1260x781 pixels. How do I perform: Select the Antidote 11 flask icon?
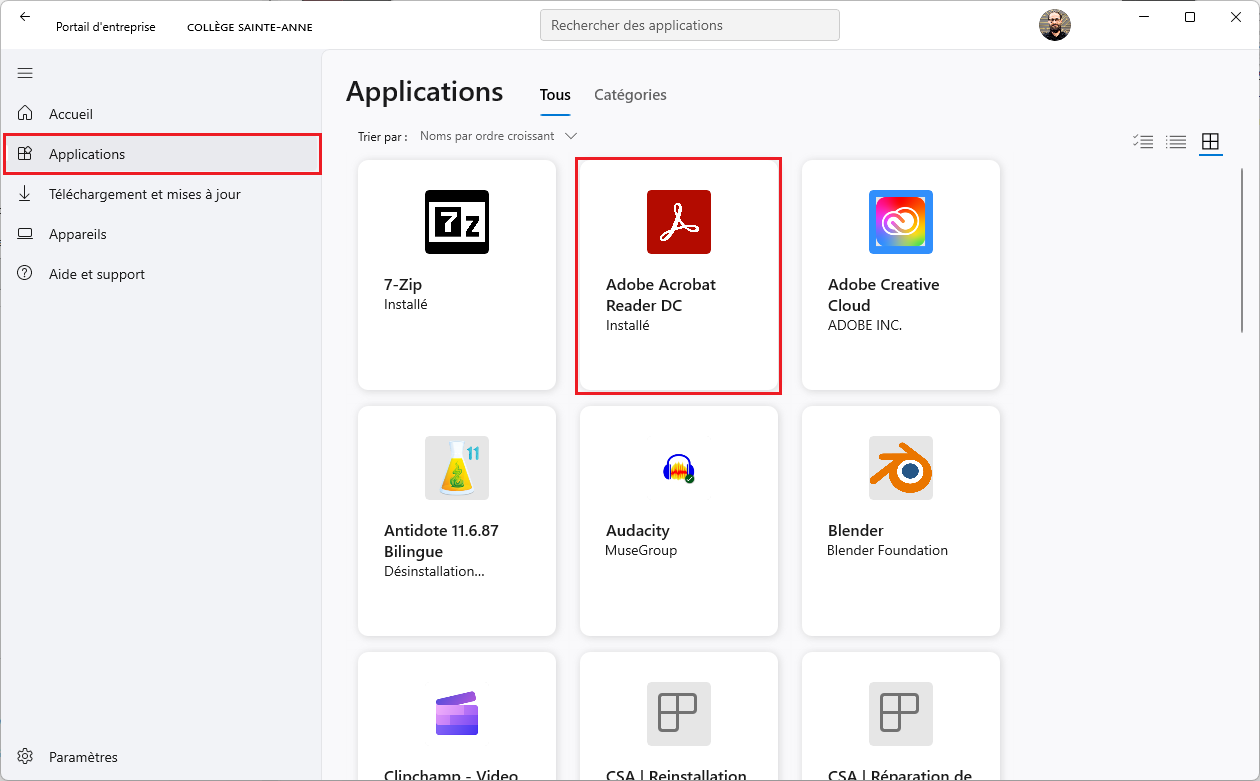[457, 468]
